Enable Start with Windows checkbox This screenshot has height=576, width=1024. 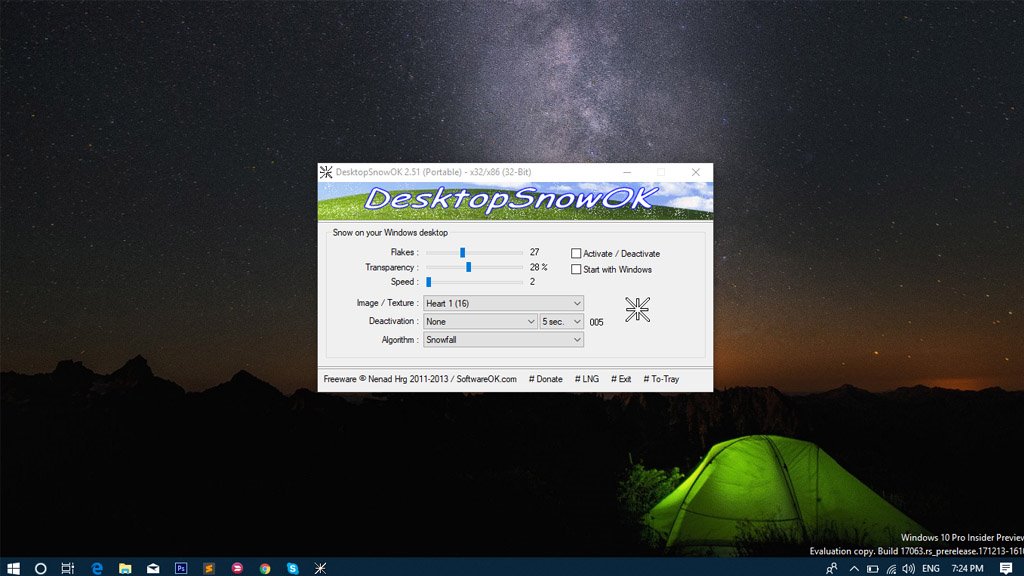pos(576,269)
